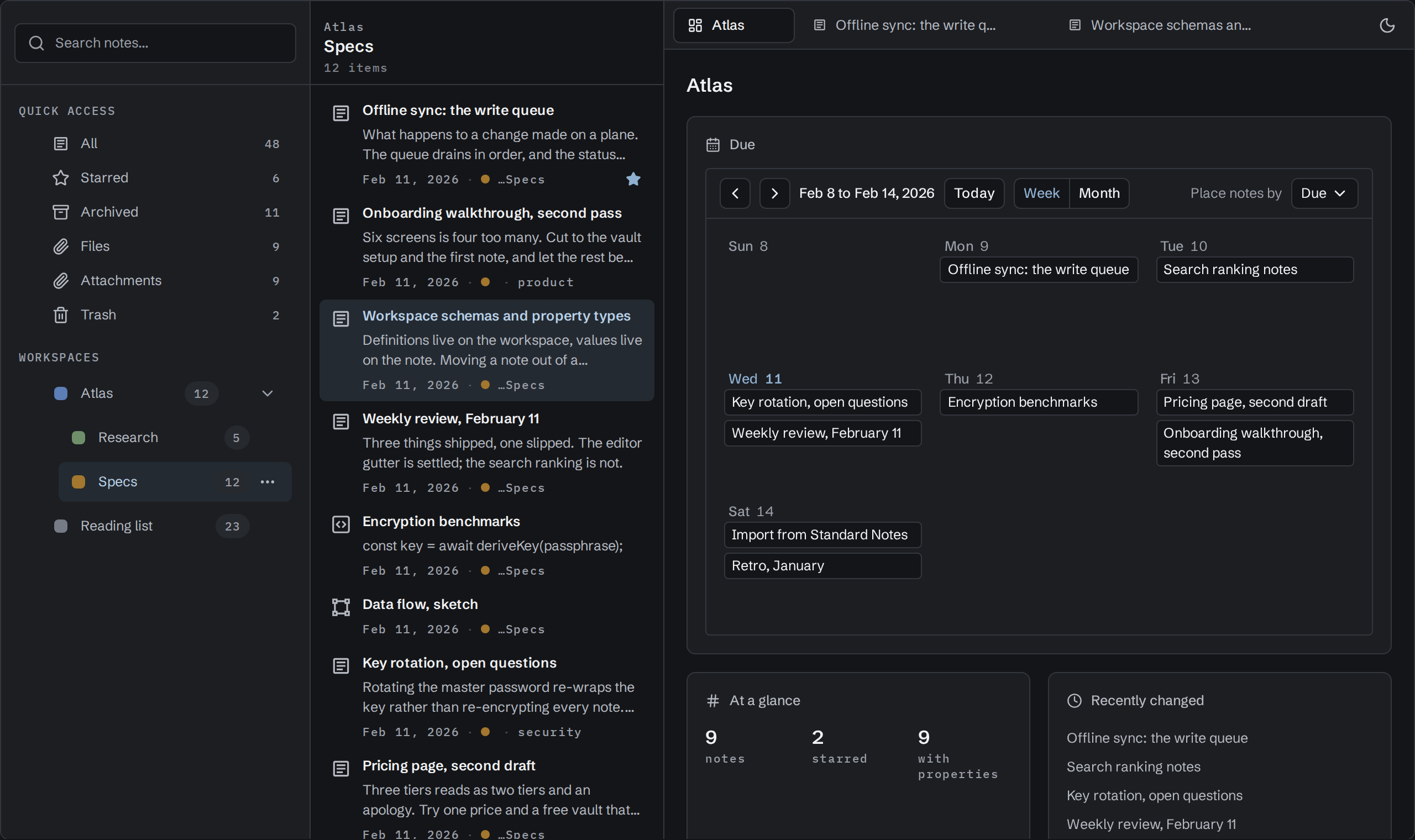Open Pricing page event on Fri 13
Viewport: 1415px width, 840px height.
click(1254, 402)
